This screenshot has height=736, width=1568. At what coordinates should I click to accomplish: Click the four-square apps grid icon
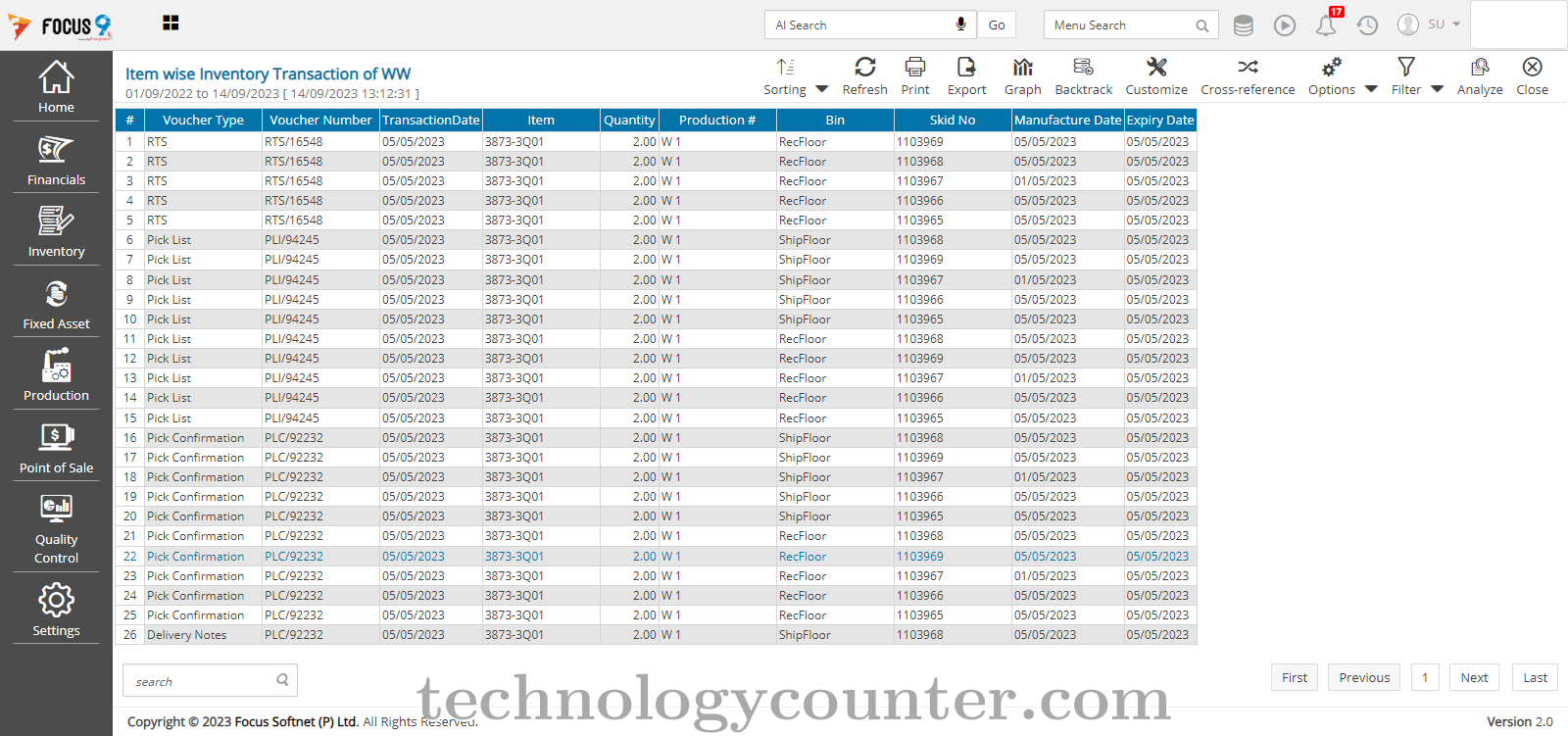pyautogui.click(x=171, y=23)
